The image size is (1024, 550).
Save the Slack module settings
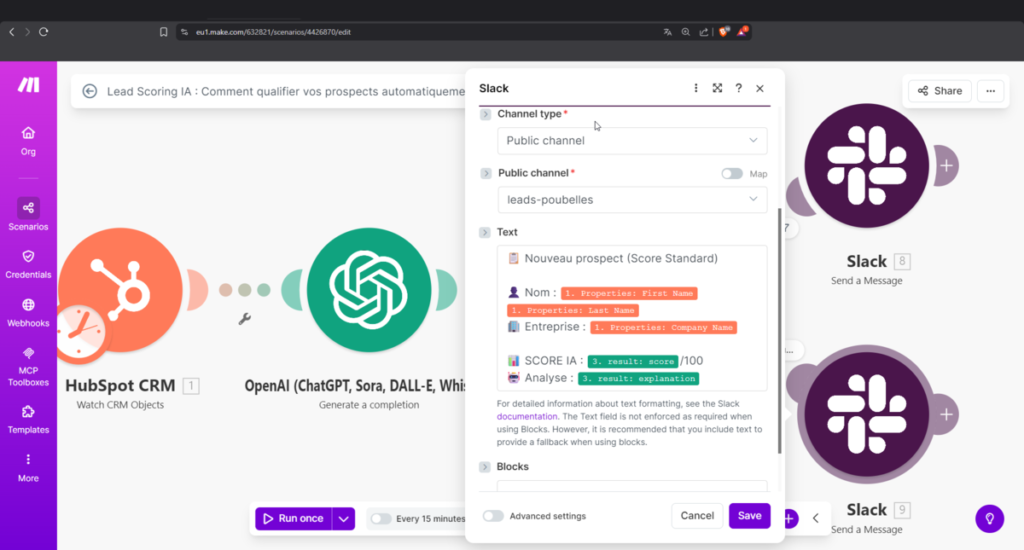coord(749,516)
